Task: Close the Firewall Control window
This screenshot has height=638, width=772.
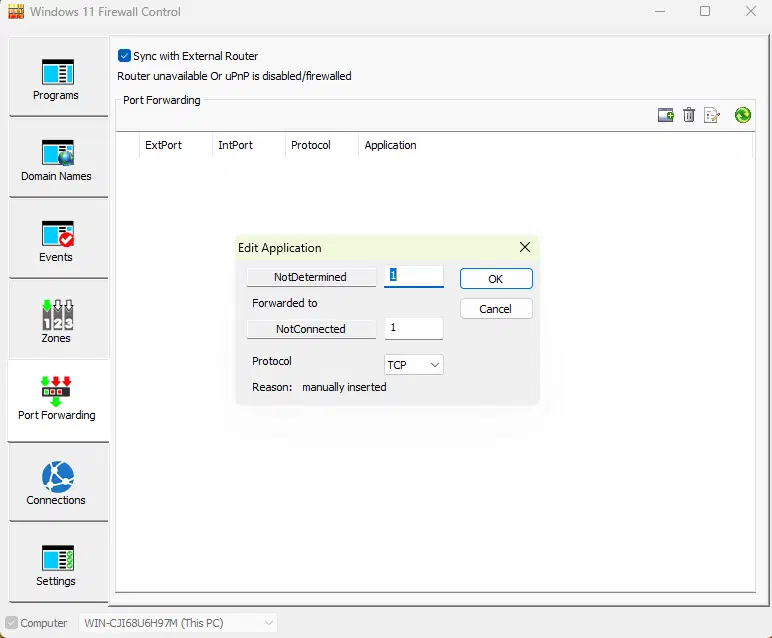Action: click(751, 11)
